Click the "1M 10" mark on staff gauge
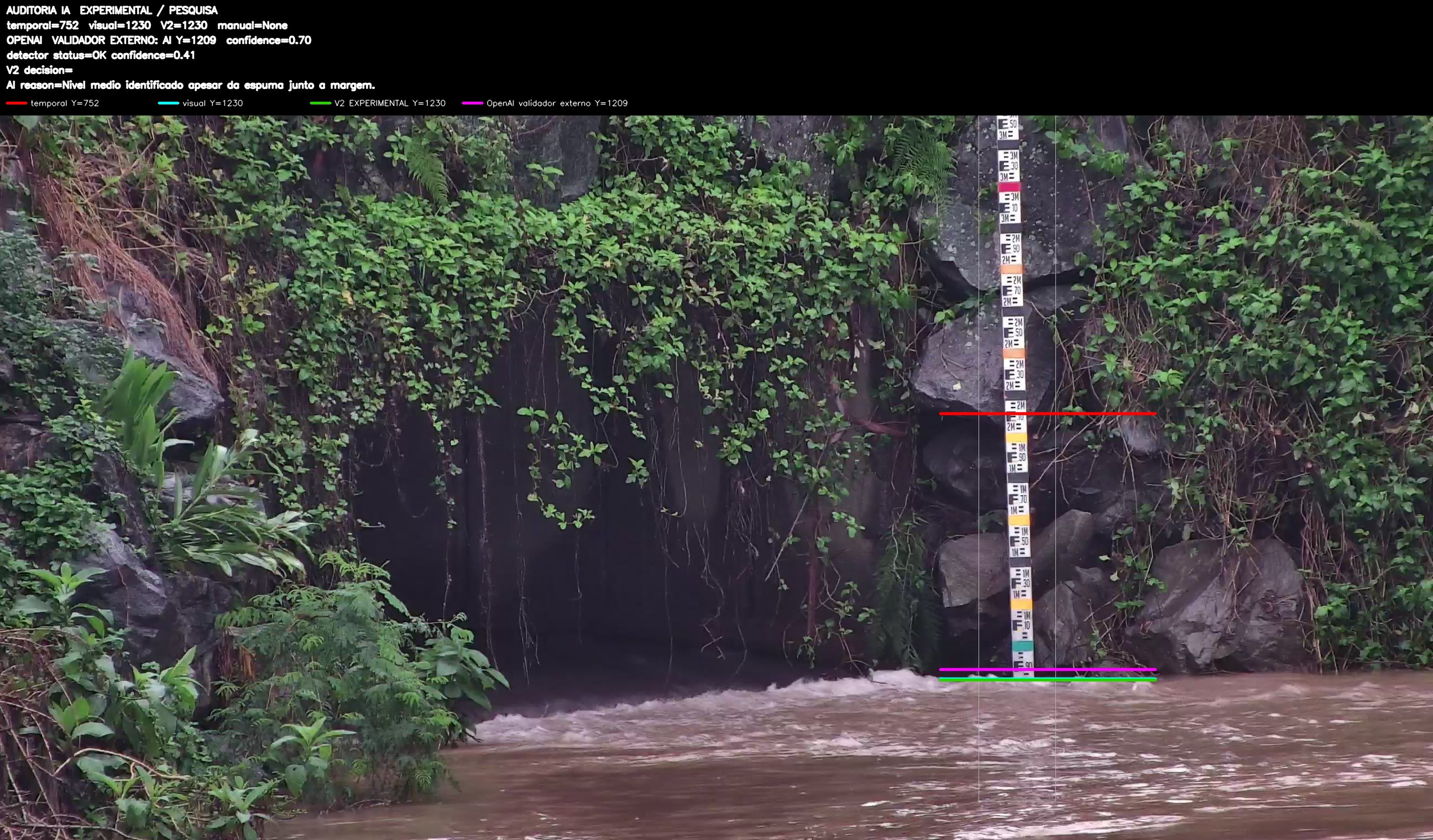This screenshot has width=1433, height=840. 1022,626
